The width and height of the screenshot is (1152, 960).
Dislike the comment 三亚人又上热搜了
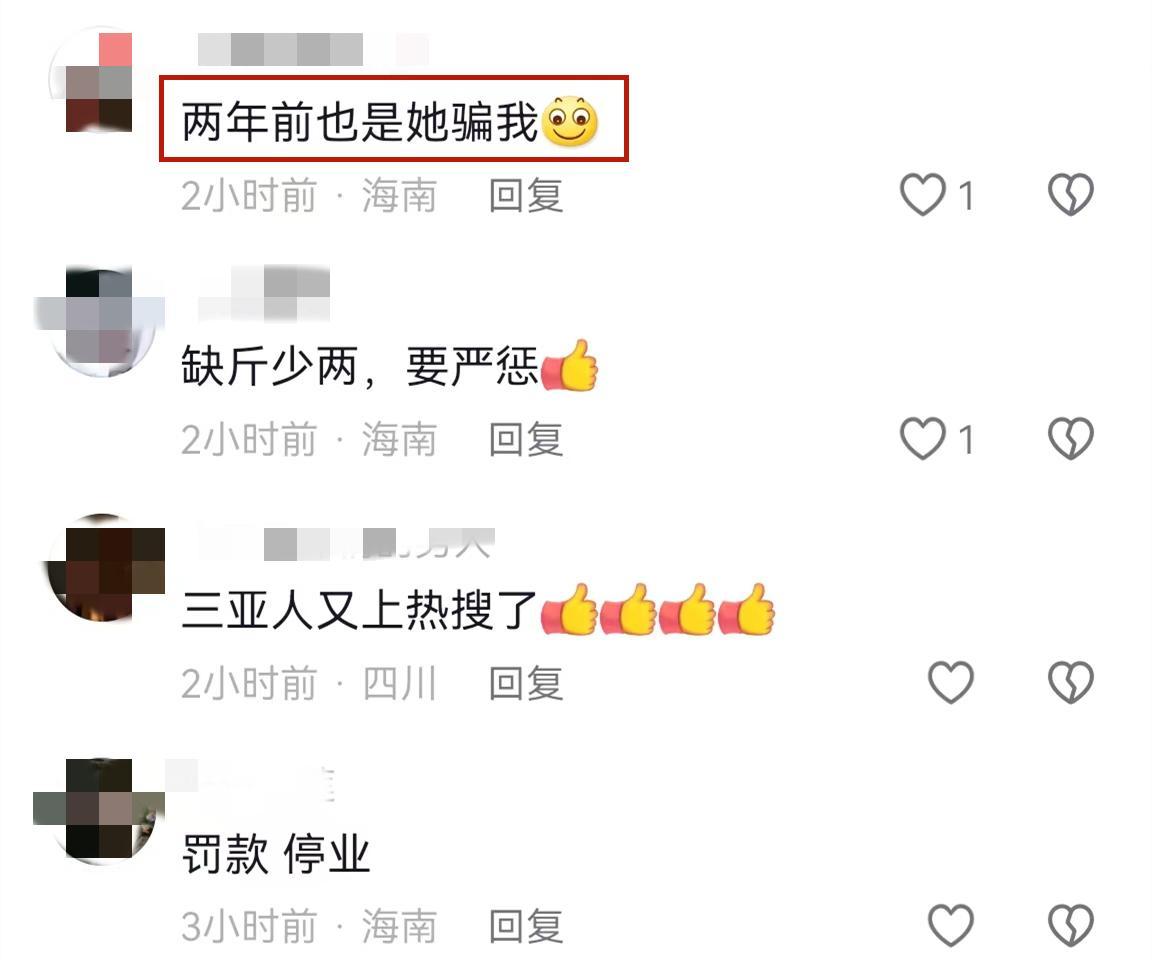pos(1070,682)
